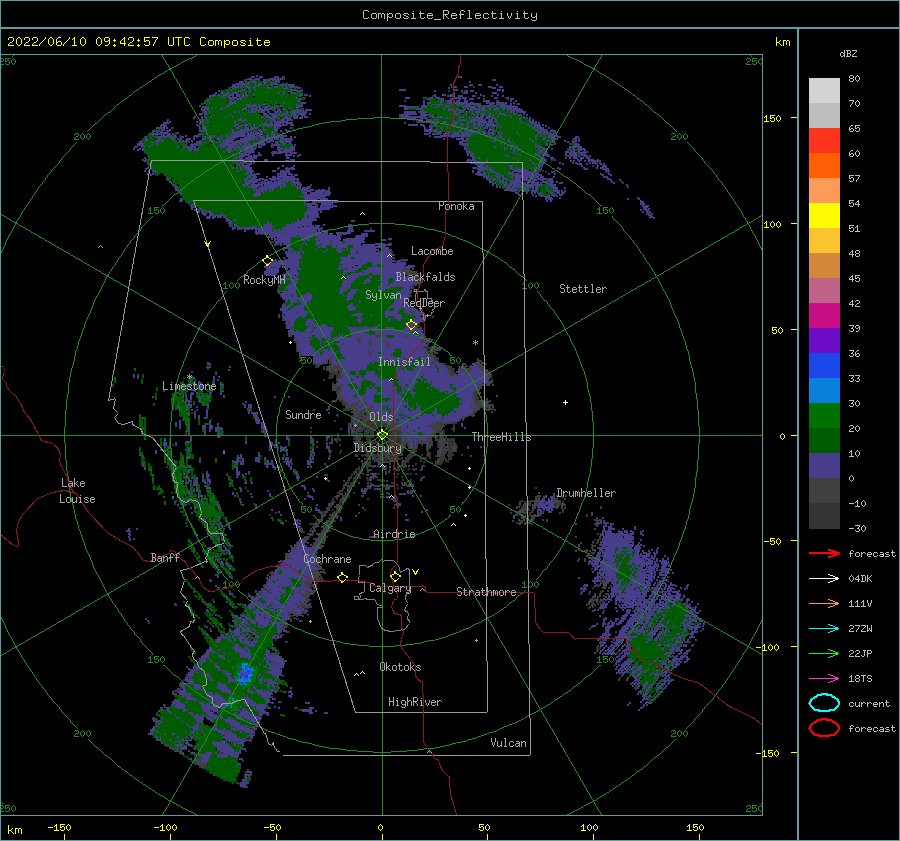Click the Innisfail town label
Screen dimensions: 900x841
click(404, 362)
